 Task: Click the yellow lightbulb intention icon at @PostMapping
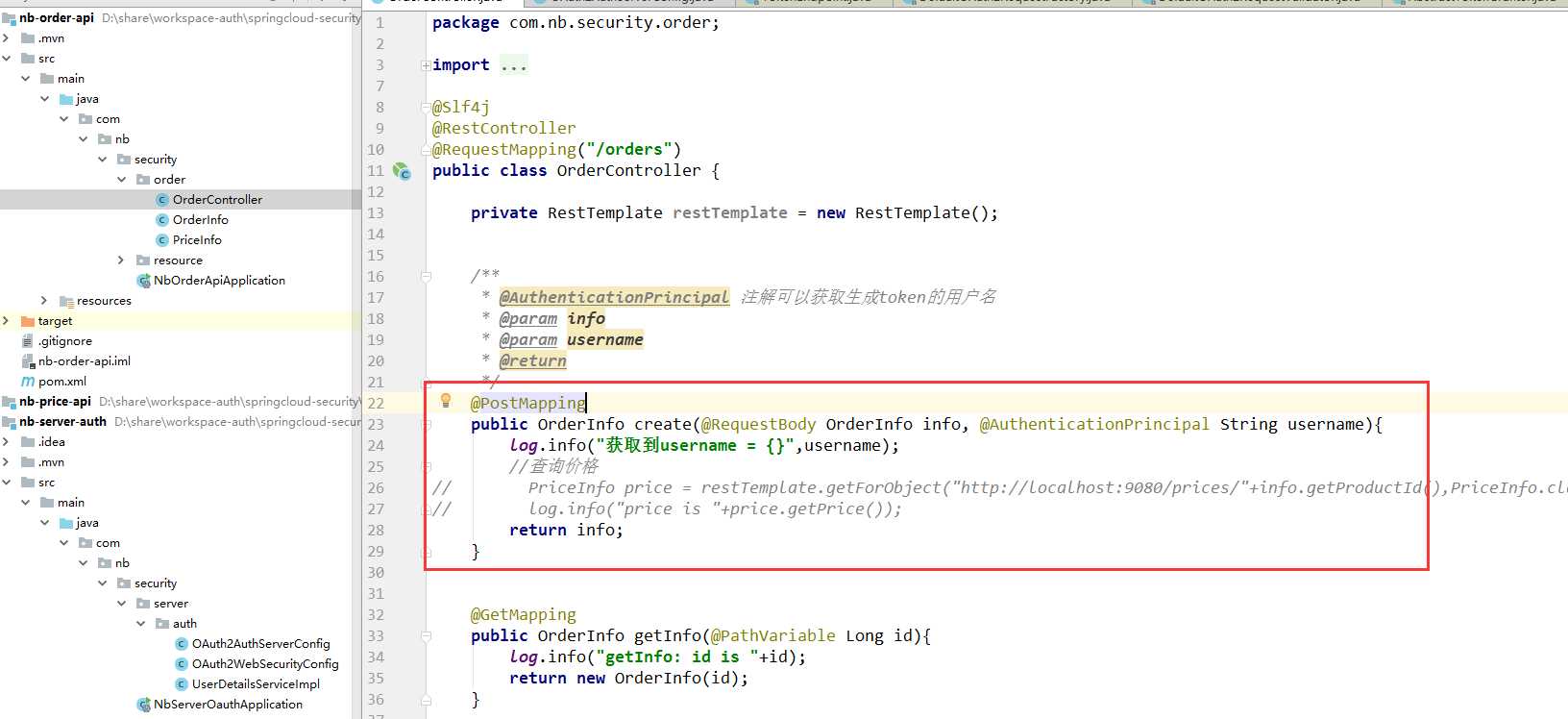pyautogui.click(x=446, y=401)
